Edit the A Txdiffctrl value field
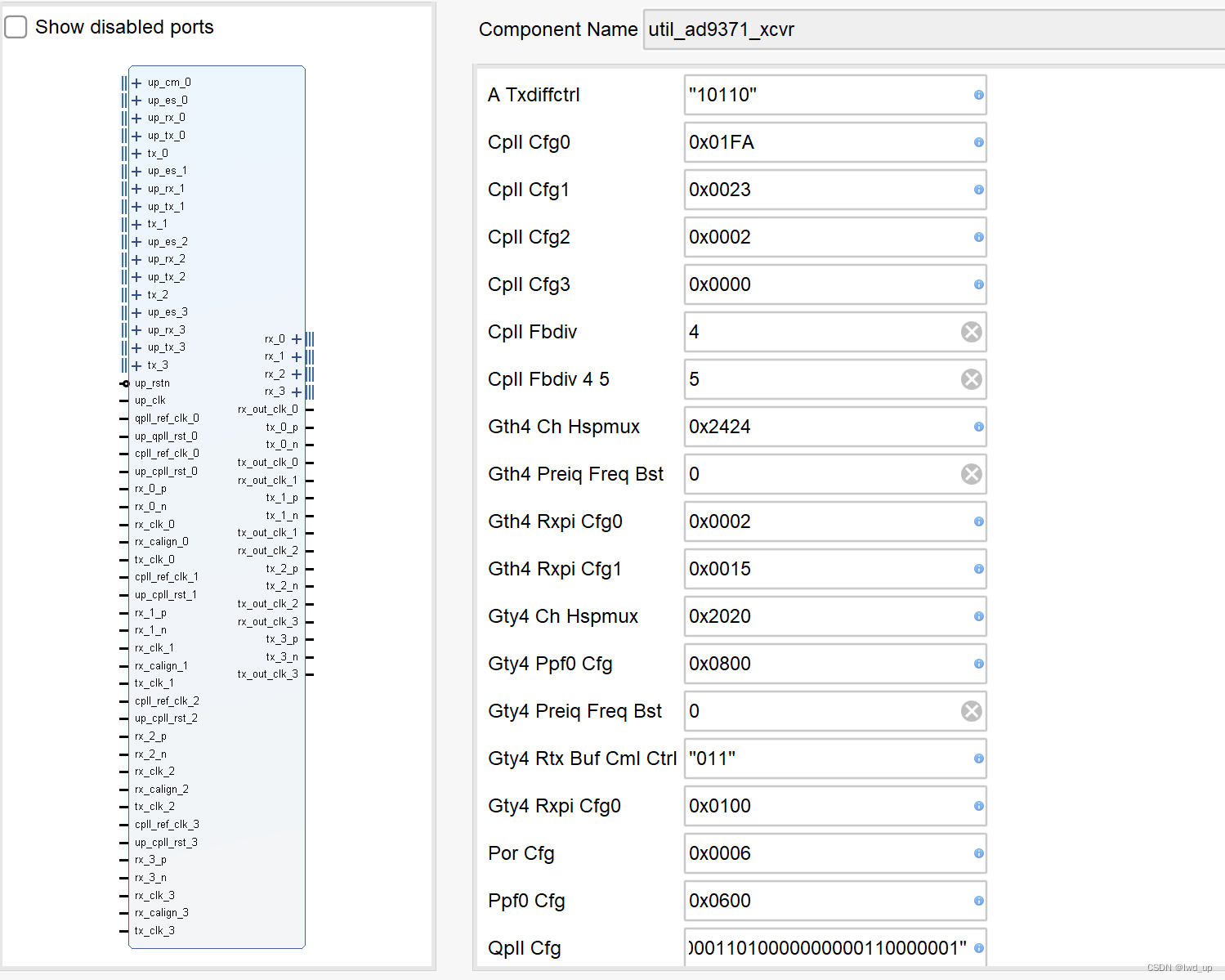Image resolution: width=1225 pixels, height=980 pixels. point(835,95)
